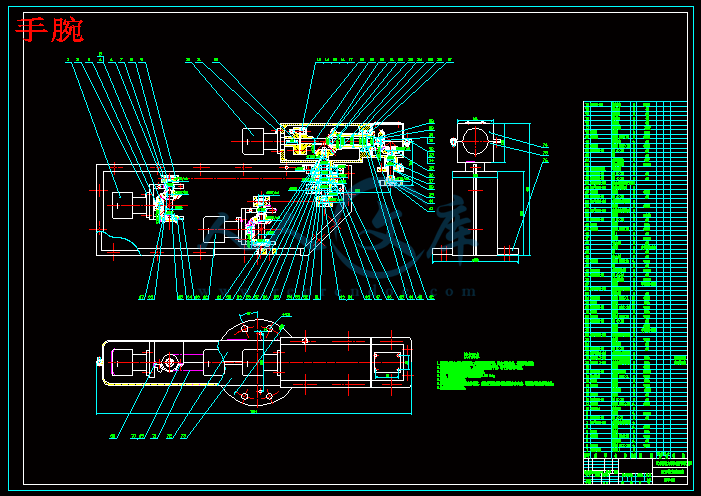Screen dimensions: 701x496
Task: Select the title block below the parts list
Action: pyautogui.click(x=635, y=471)
